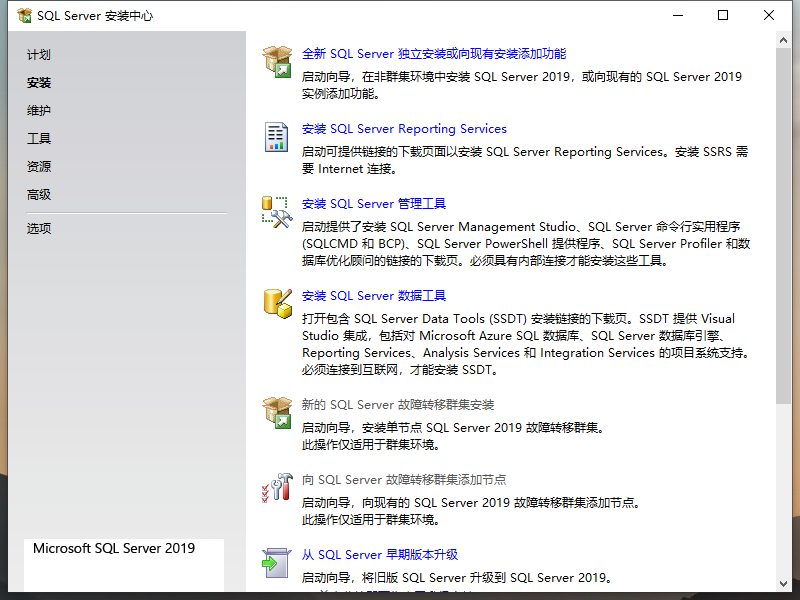Open 全新 SQL Server 独立安装或向现有安装添加功能 link
This screenshot has height=600, width=800.
pos(434,54)
